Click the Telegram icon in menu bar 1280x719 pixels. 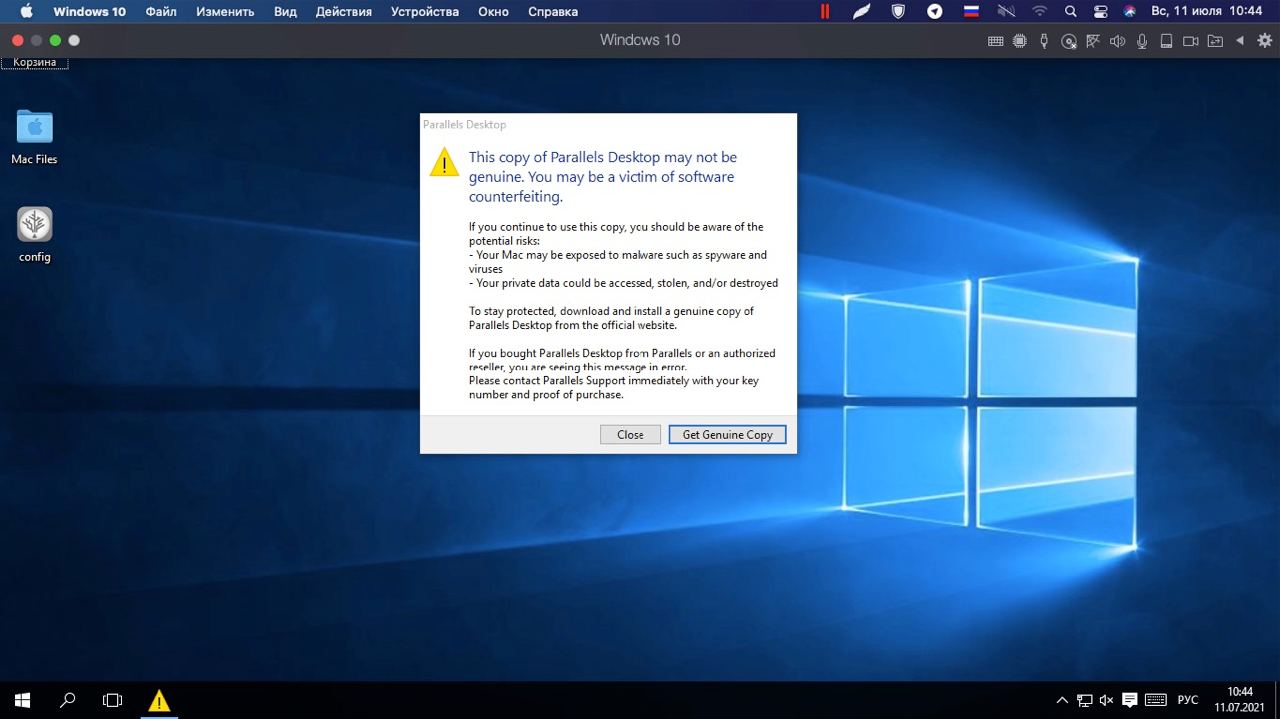click(x=935, y=12)
